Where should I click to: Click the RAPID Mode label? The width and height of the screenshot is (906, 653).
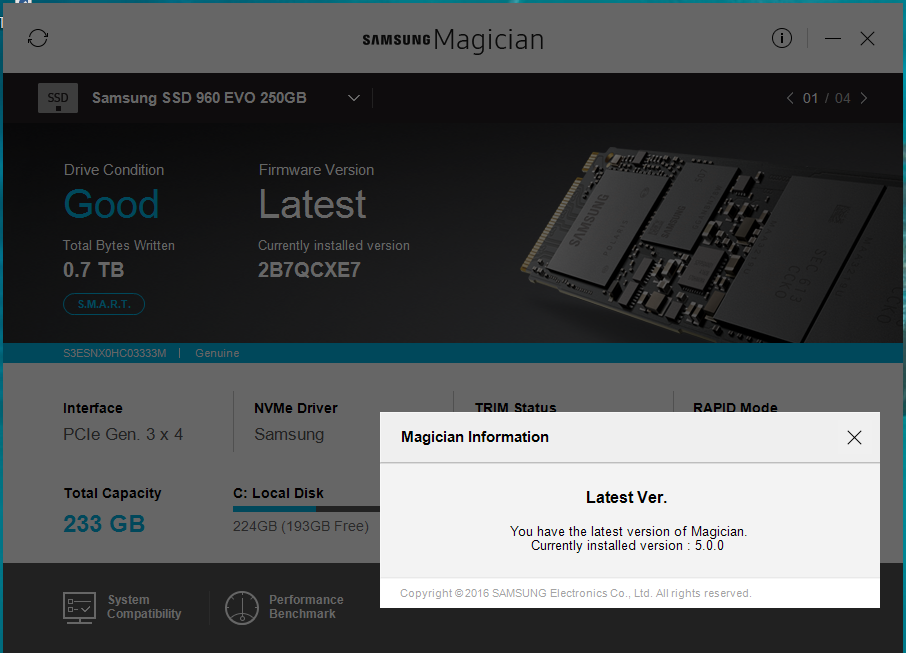(735, 407)
